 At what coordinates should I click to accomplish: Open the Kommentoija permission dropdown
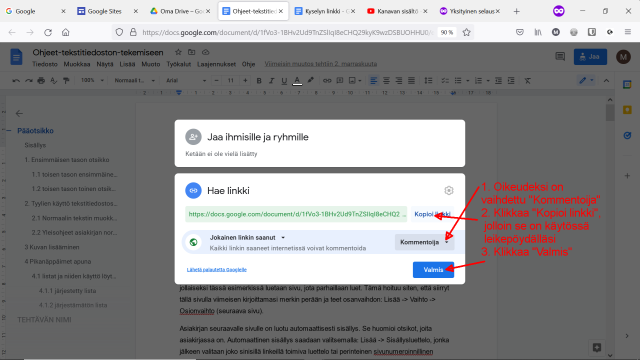coord(424,242)
